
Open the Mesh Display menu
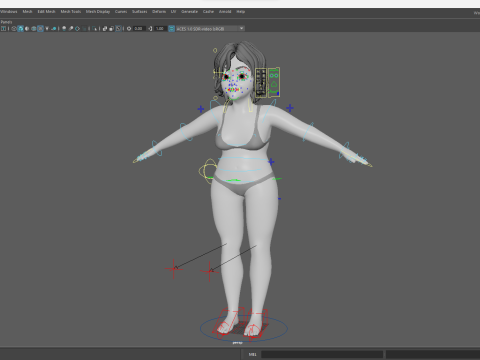click(x=98, y=12)
